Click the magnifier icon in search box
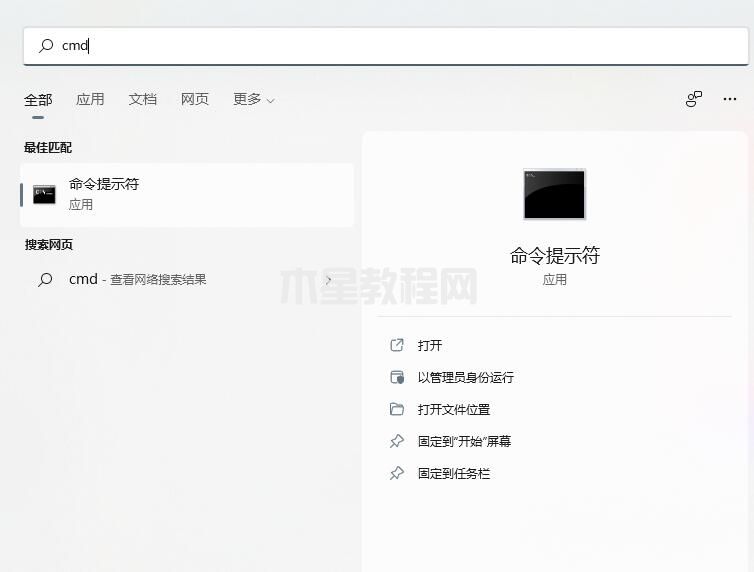Image resolution: width=754 pixels, height=572 pixels. coord(46,46)
